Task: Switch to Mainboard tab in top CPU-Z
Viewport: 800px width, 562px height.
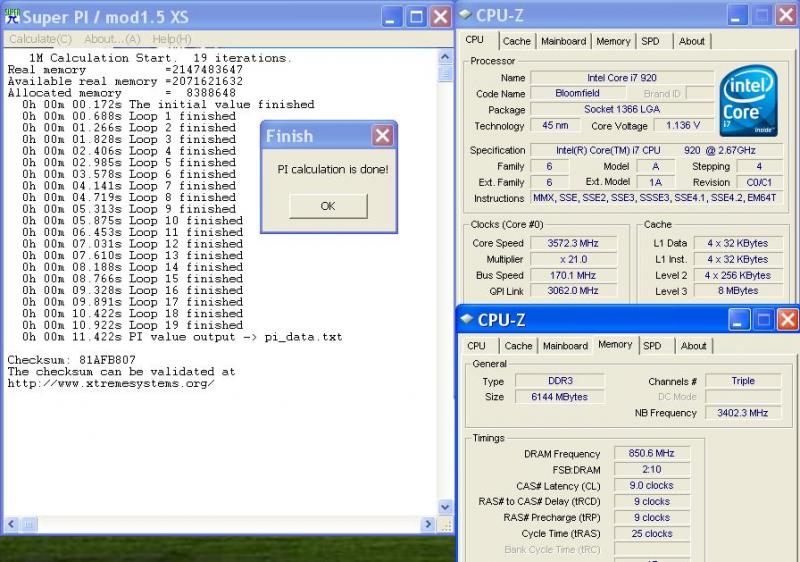Action: [x=563, y=41]
